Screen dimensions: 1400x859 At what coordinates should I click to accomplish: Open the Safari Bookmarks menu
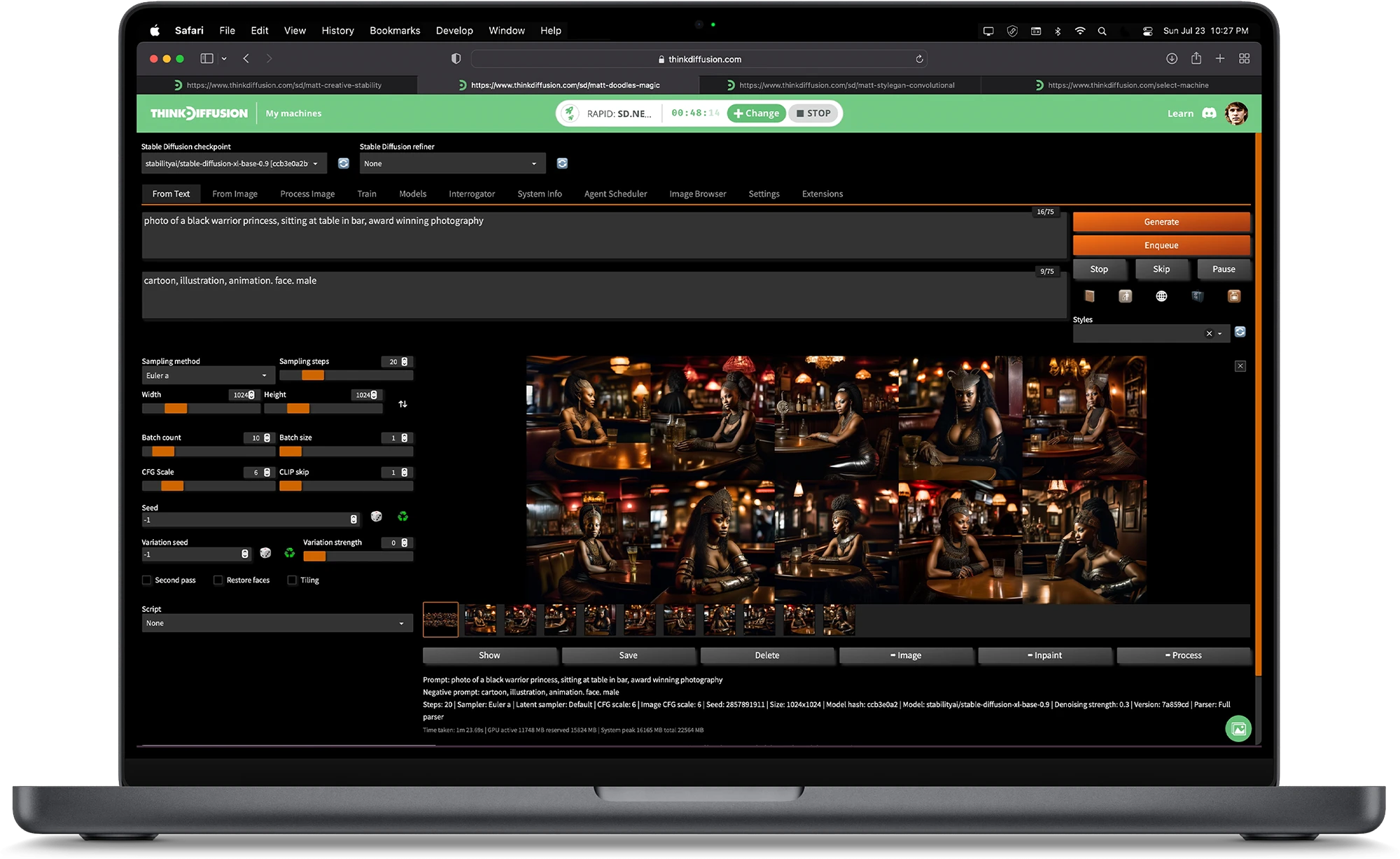[395, 31]
